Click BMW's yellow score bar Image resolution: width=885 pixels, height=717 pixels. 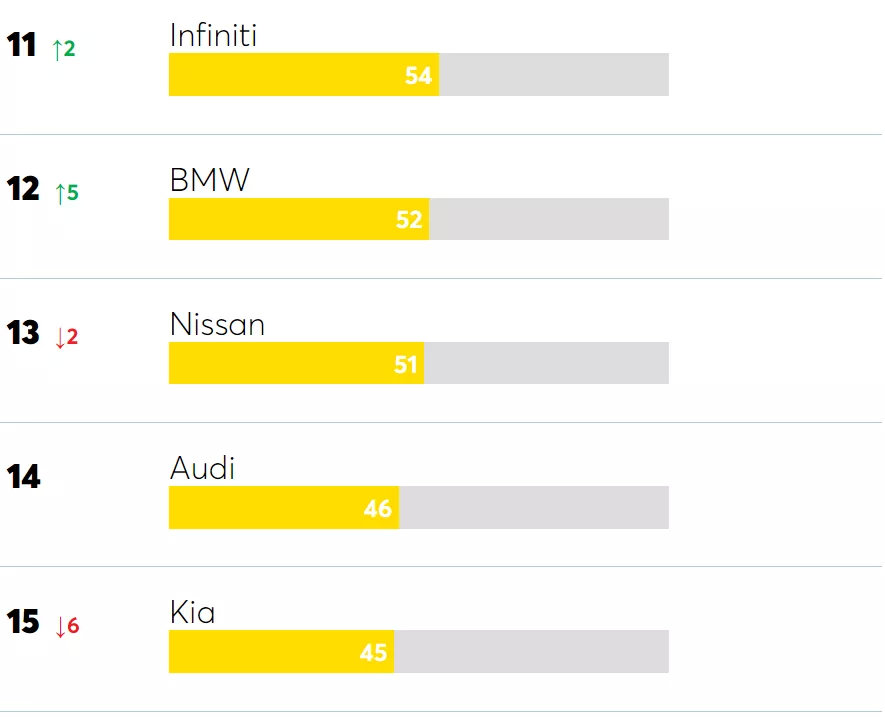[x=280, y=219]
